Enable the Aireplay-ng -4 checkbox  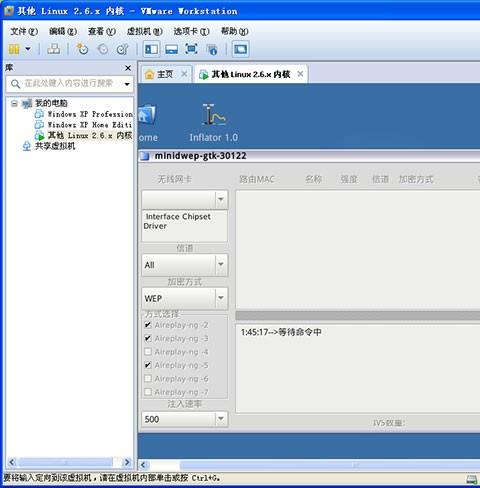tap(148, 352)
